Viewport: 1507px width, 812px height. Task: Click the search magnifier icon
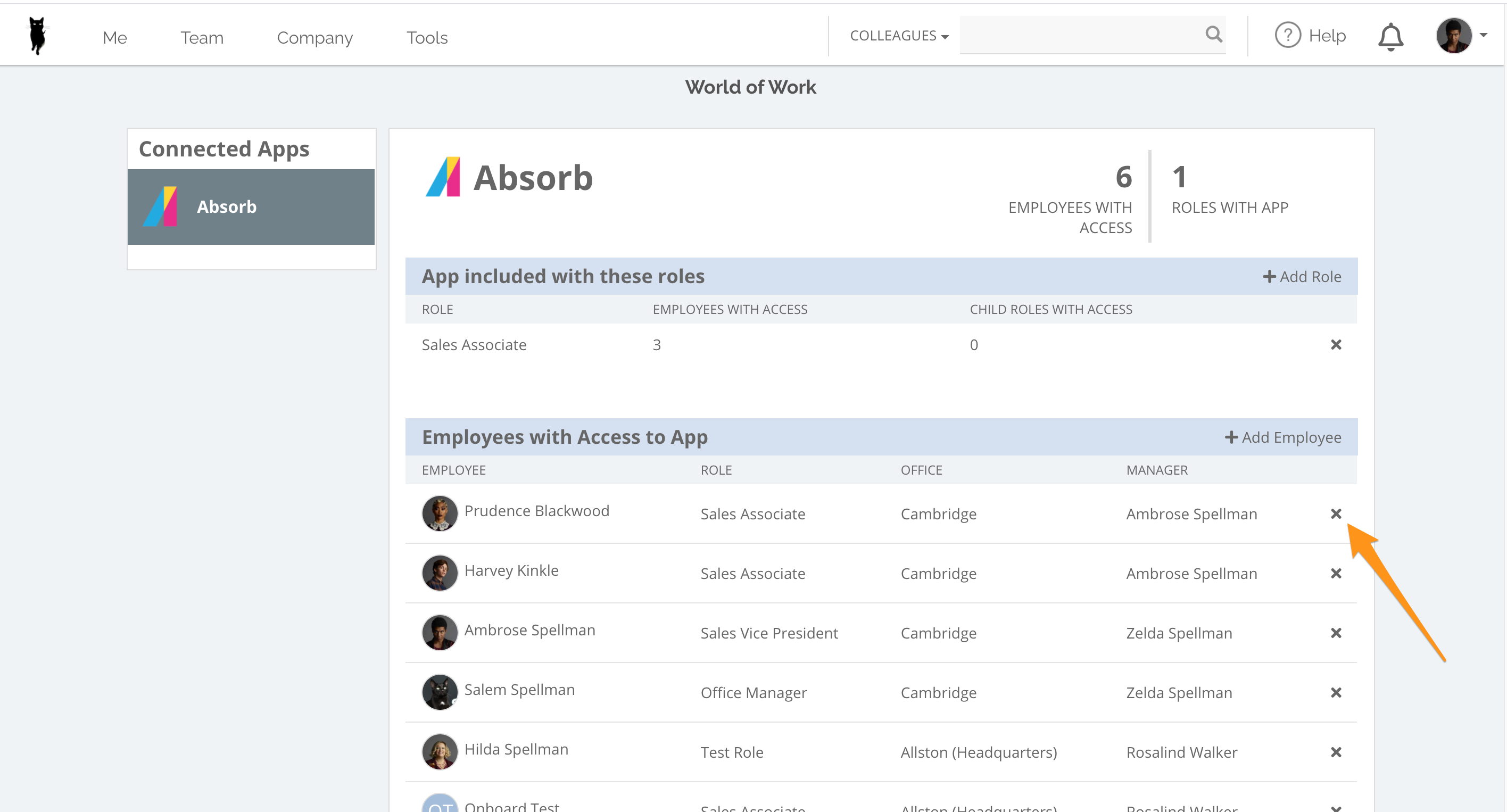click(x=1214, y=35)
